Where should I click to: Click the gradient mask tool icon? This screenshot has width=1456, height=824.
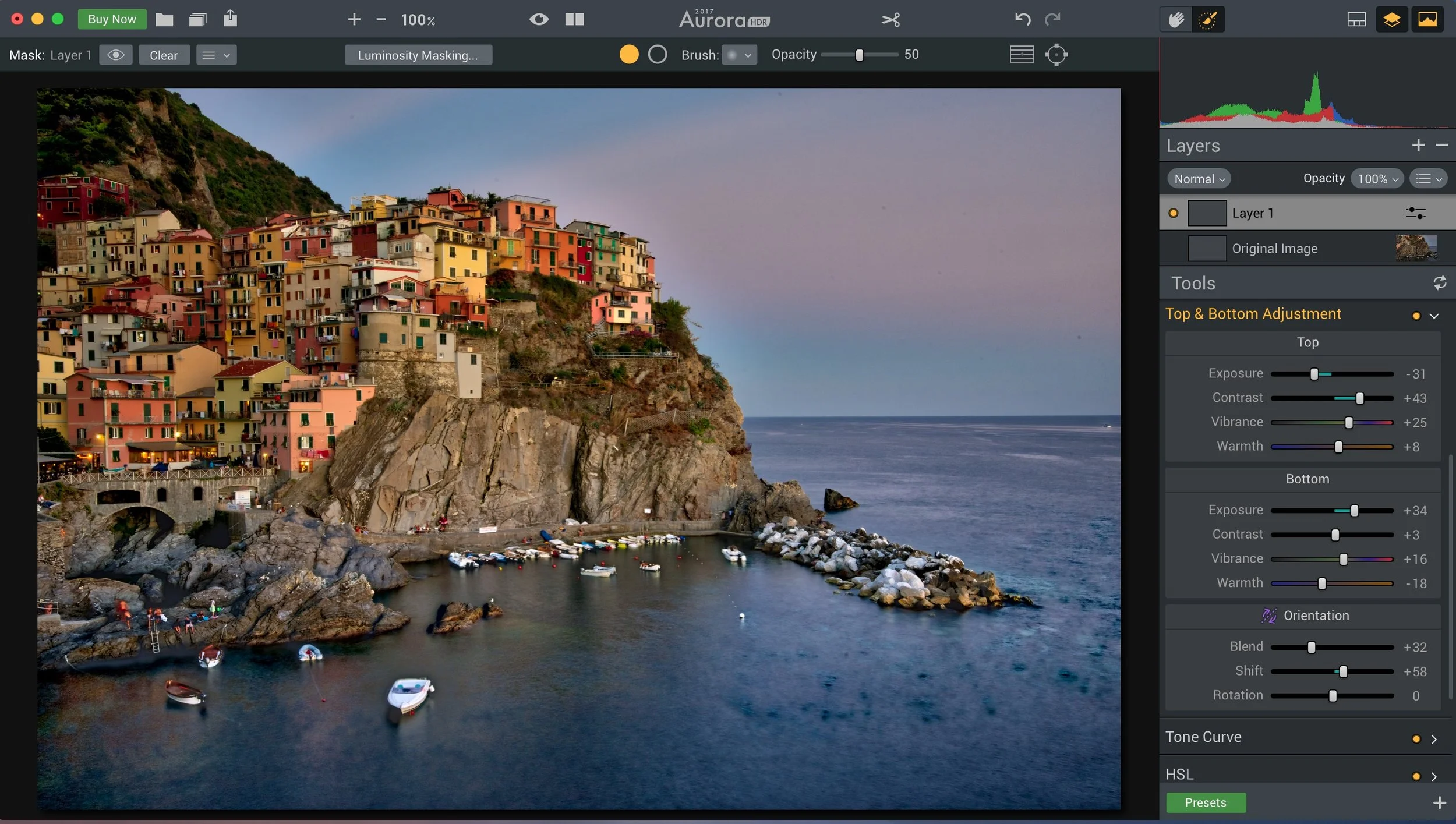coord(1022,55)
